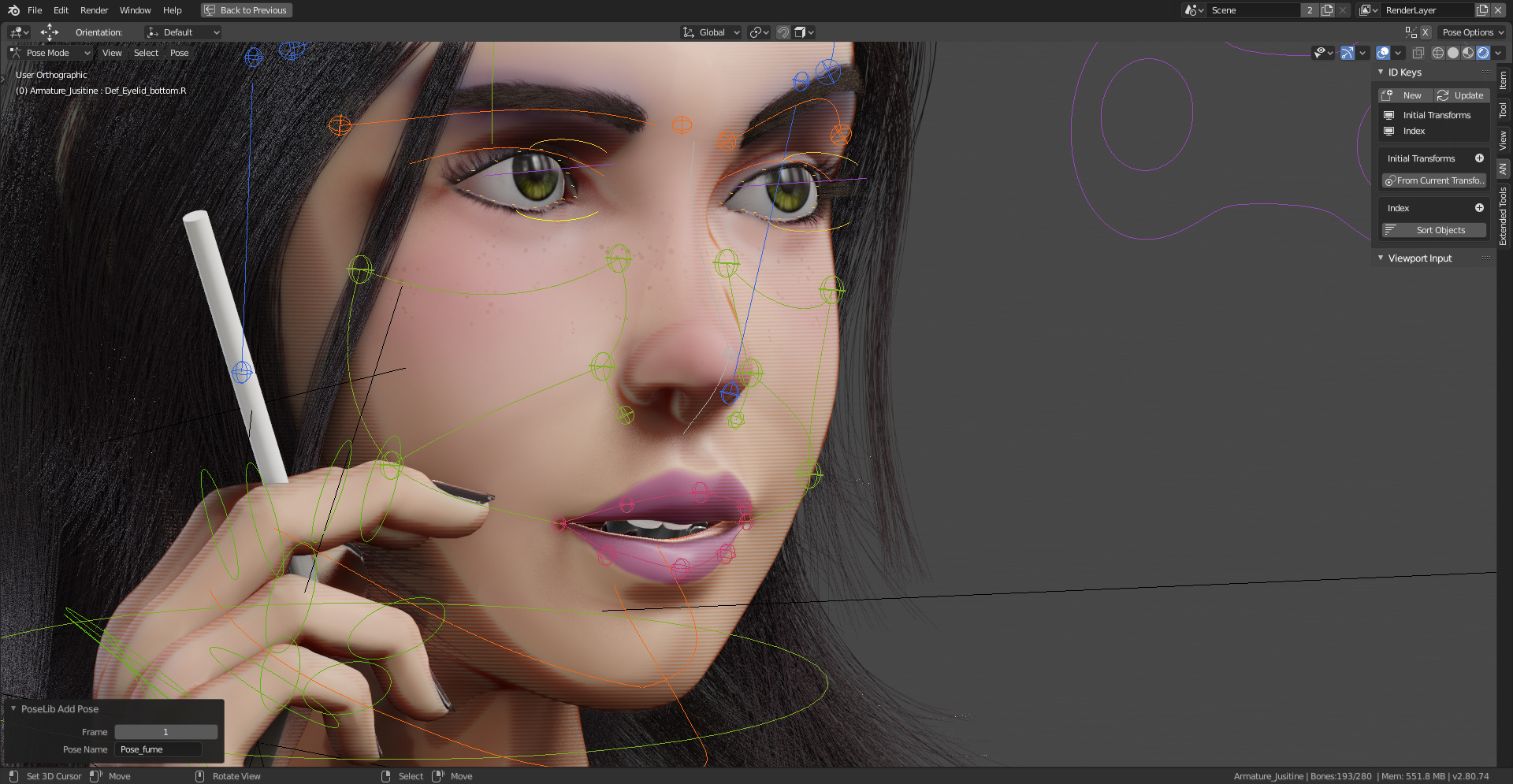Open the overlays options dropdown arrow
Image resolution: width=1513 pixels, height=784 pixels.
(x=1398, y=53)
